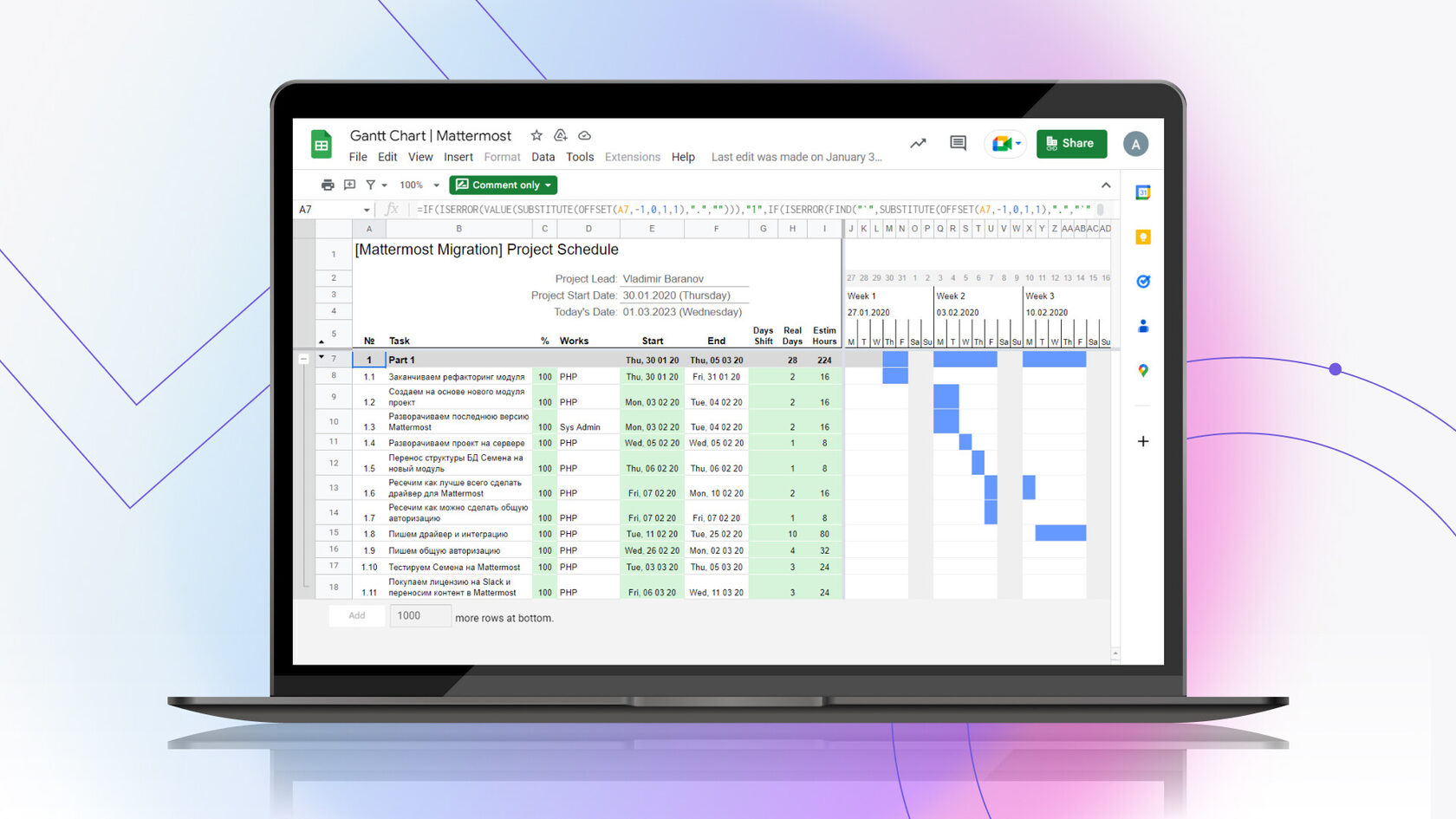Select the 'Wed, 26 02 20' start date cell
This screenshot has height=819, width=1456.
[652, 550]
